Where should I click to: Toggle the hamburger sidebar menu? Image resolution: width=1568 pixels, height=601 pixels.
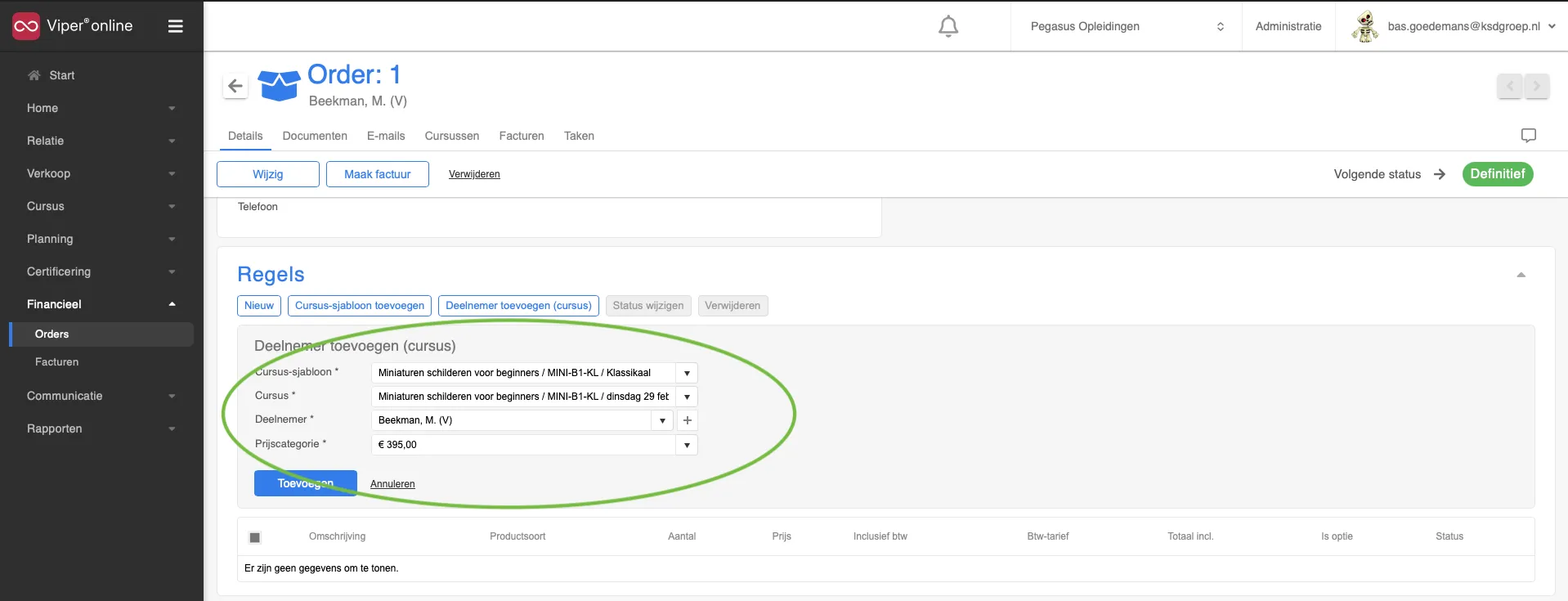pos(175,26)
